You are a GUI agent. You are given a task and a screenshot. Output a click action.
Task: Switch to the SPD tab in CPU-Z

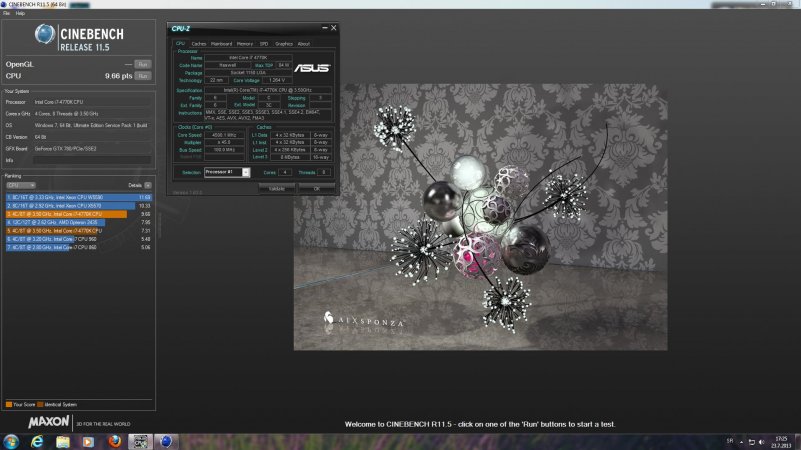pyautogui.click(x=264, y=44)
